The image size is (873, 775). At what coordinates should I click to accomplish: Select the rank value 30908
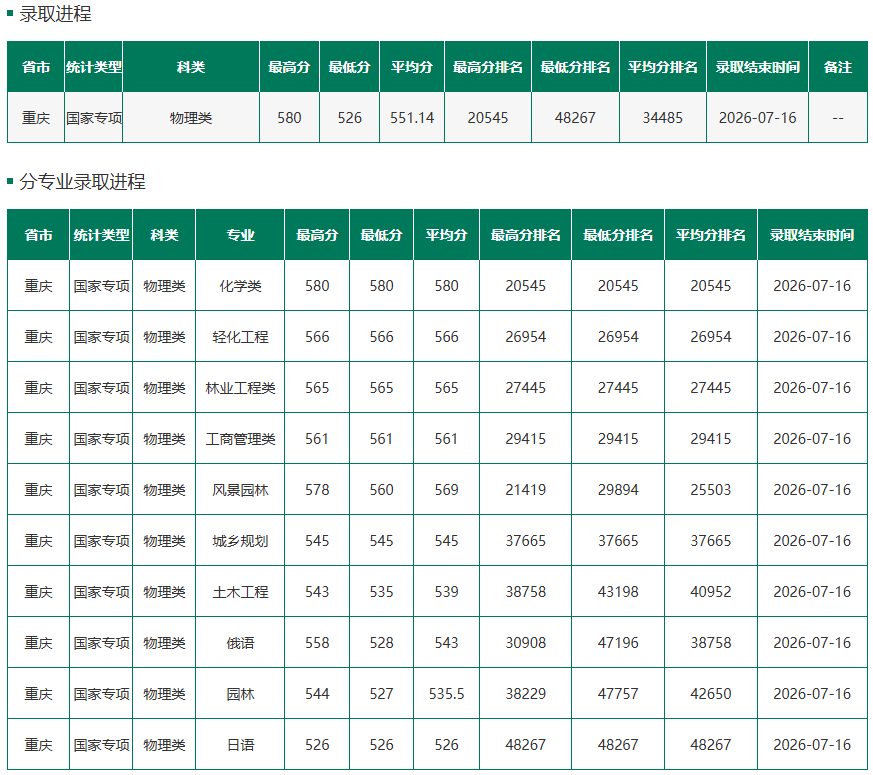click(x=525, y=643)
